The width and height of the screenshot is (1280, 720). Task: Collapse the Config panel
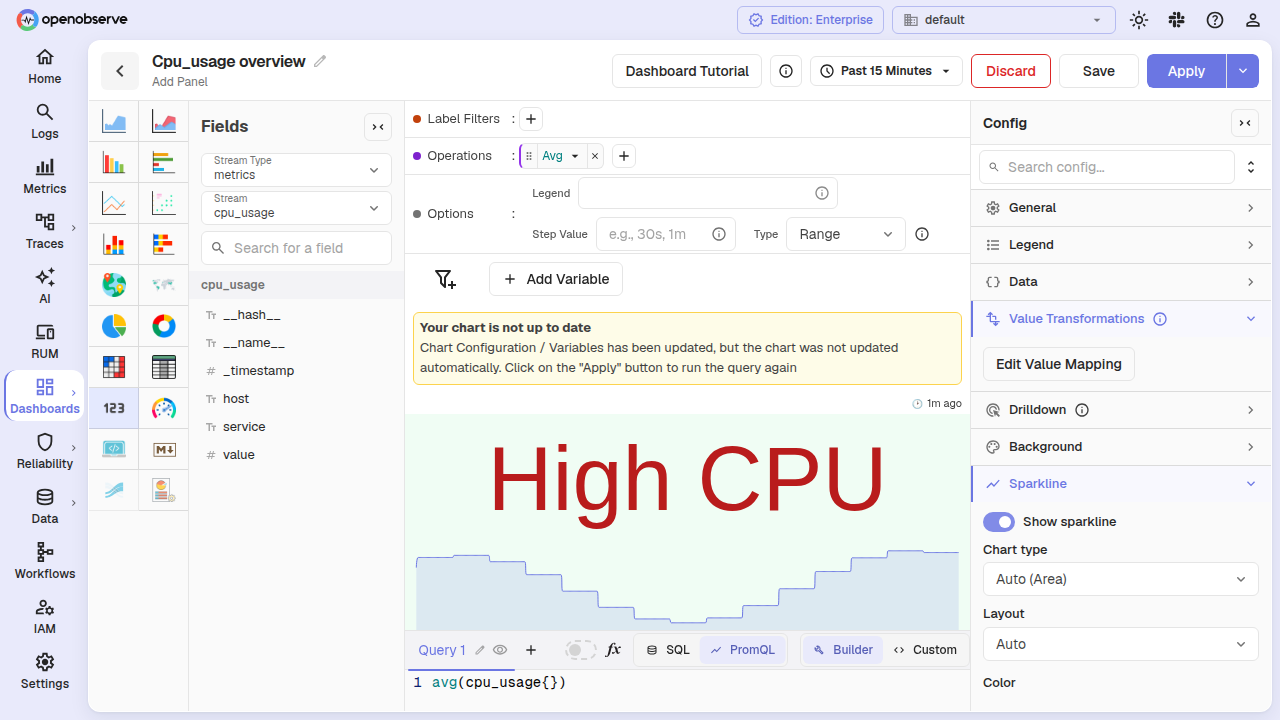(1245, 123)
